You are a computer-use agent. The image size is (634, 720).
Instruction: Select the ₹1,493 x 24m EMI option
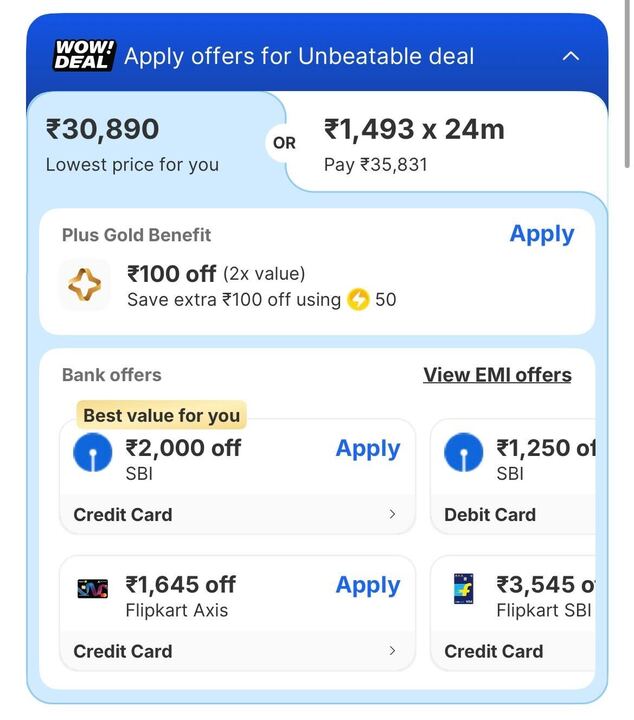point(414,145)
